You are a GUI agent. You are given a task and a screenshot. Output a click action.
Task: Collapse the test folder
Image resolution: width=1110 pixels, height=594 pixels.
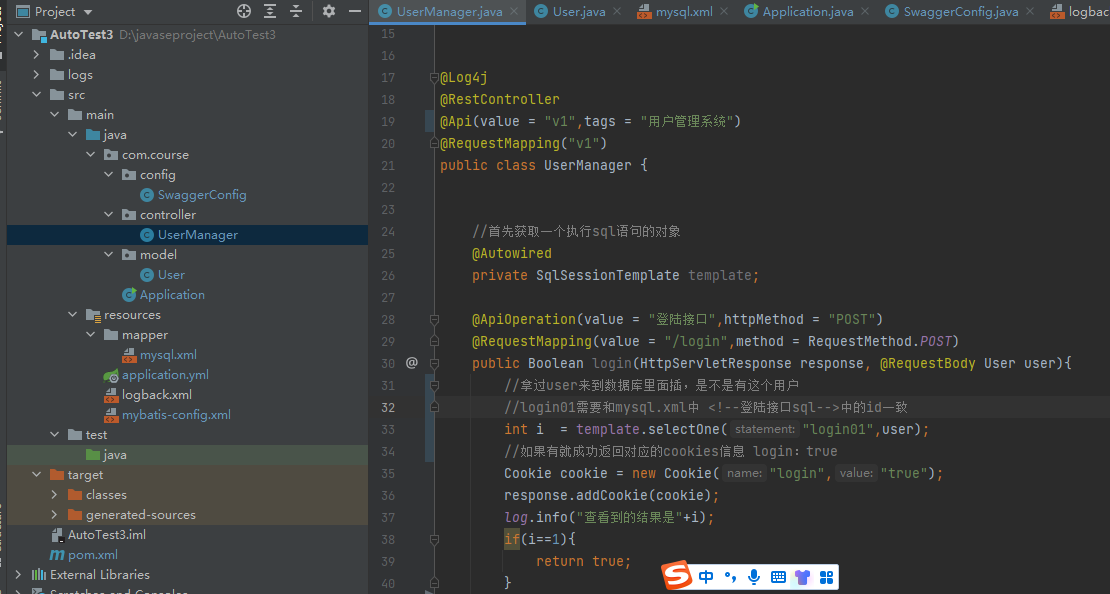click(55, 435)
